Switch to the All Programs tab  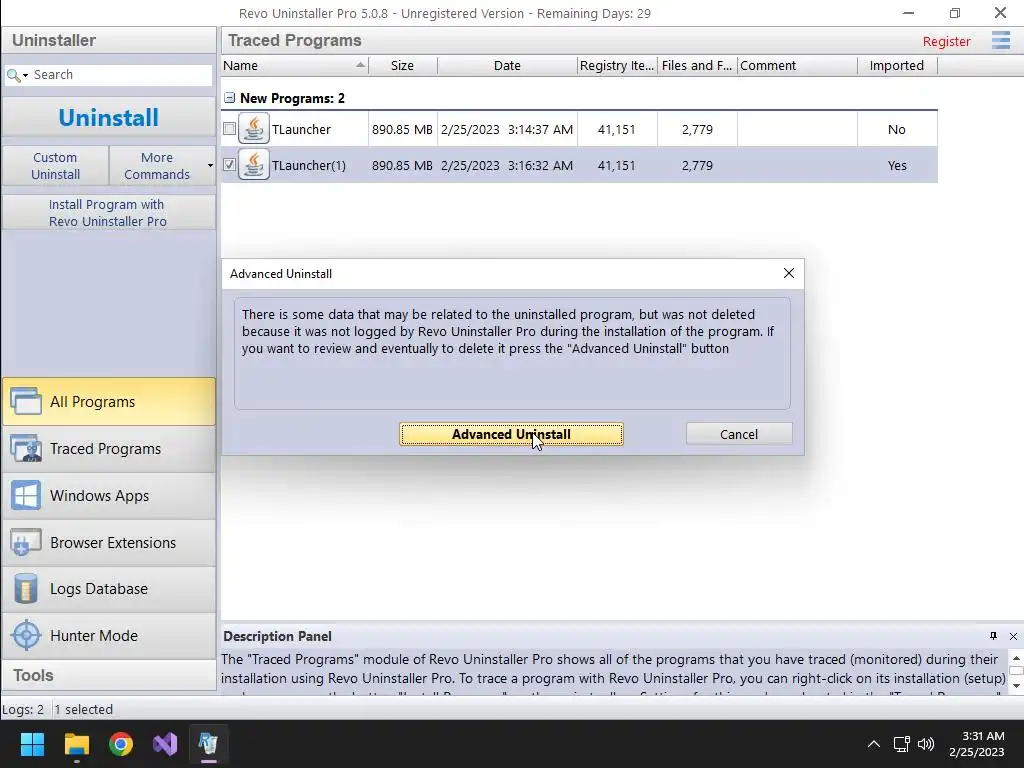[108, 402]
